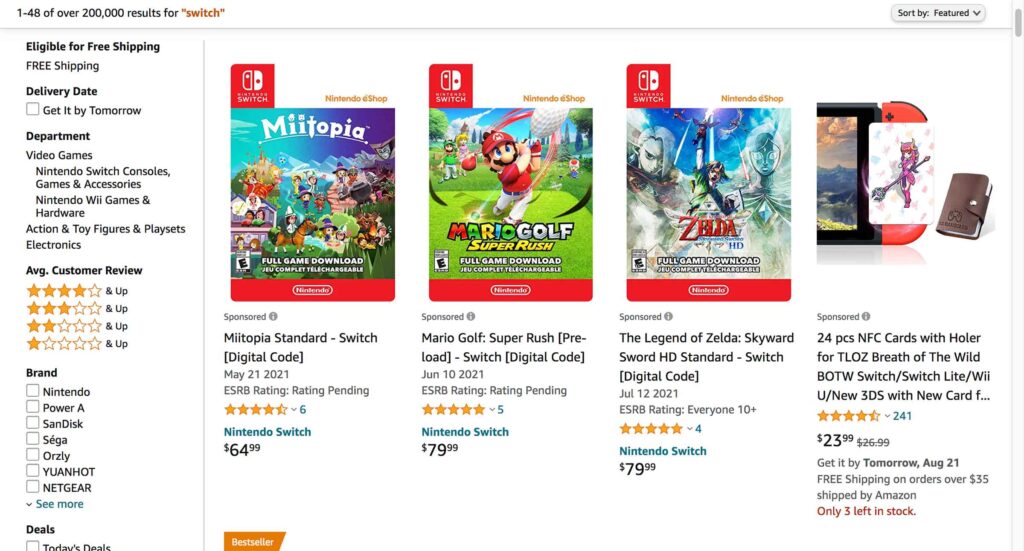1024x551 pixels.
Task: Check the Get It by Tomorrow box
Action: (33, 110)
